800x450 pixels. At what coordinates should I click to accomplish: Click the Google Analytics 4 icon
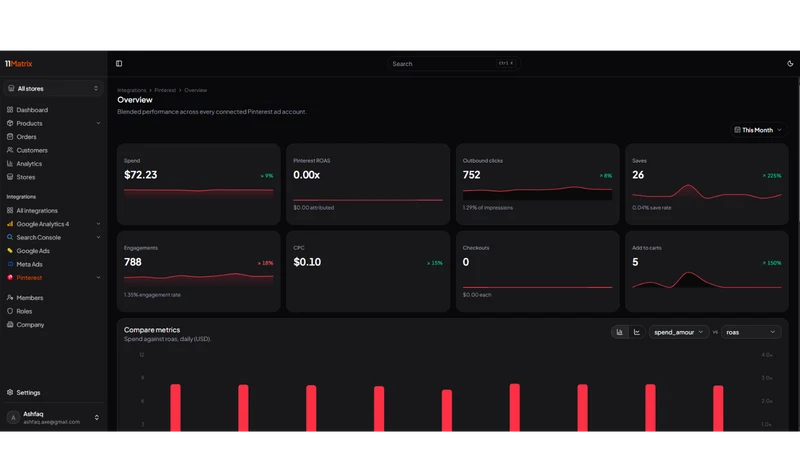(10, 224)
